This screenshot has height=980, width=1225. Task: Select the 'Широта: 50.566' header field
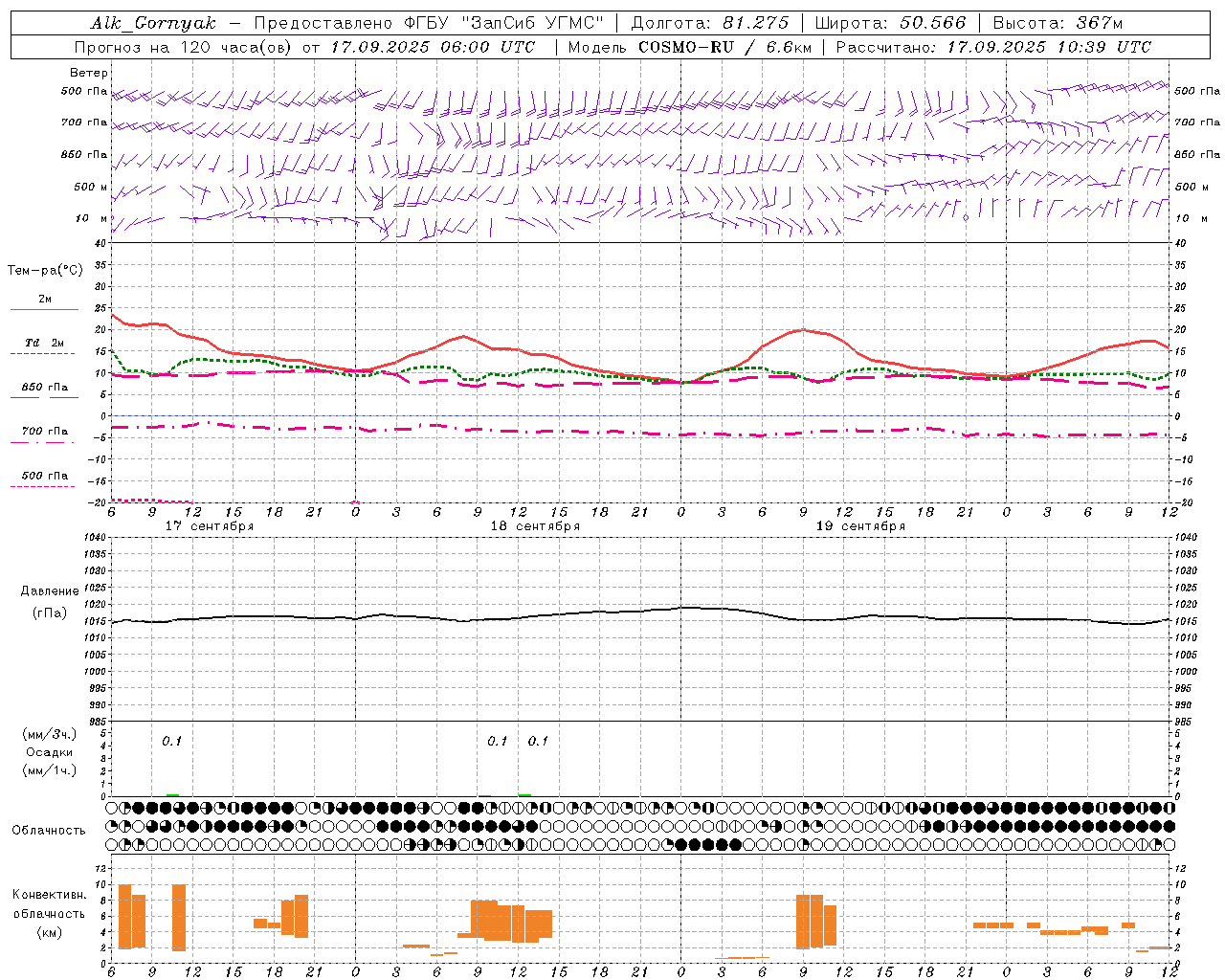[890, 23]
